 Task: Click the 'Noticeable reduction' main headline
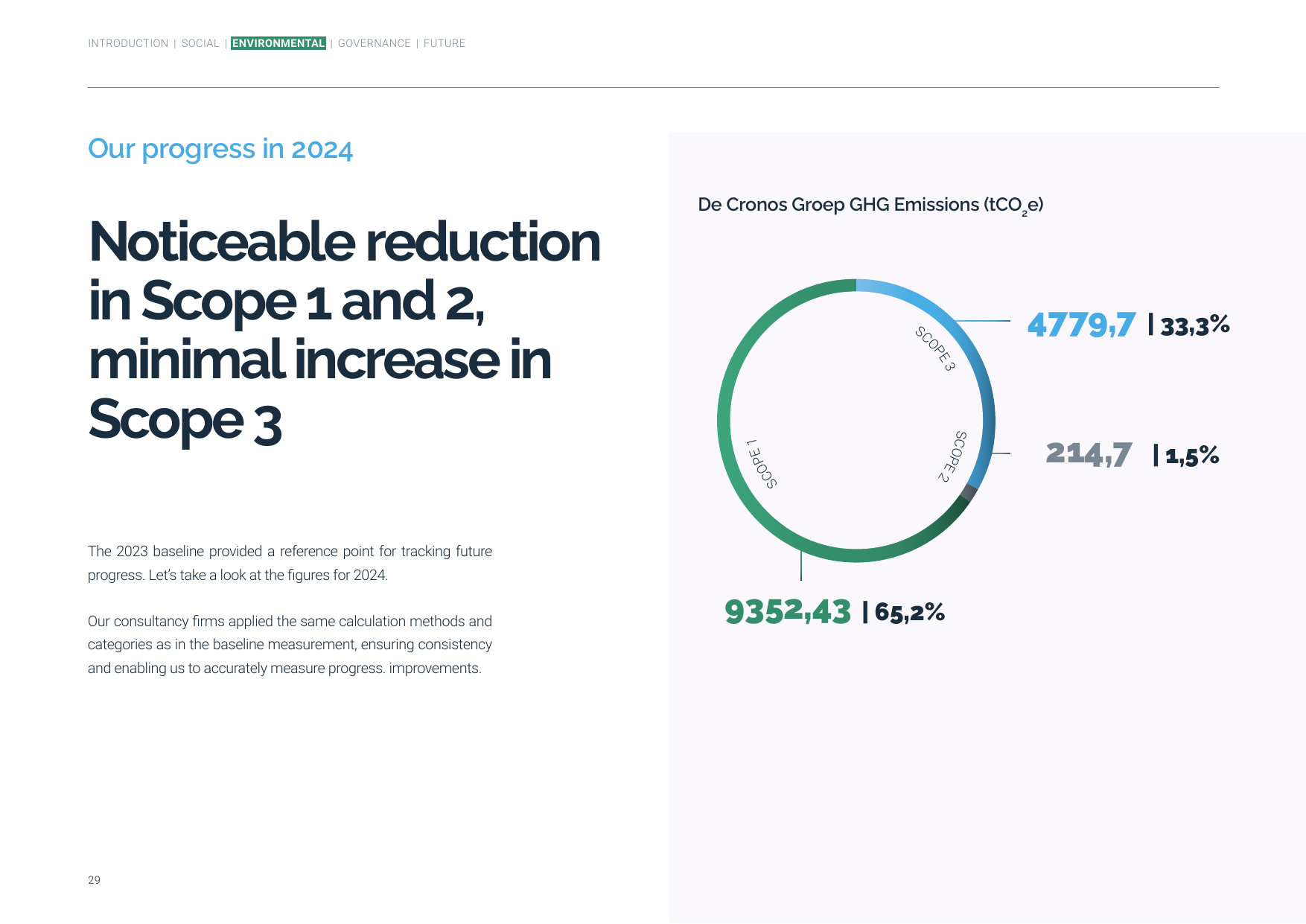pos(345,331)
